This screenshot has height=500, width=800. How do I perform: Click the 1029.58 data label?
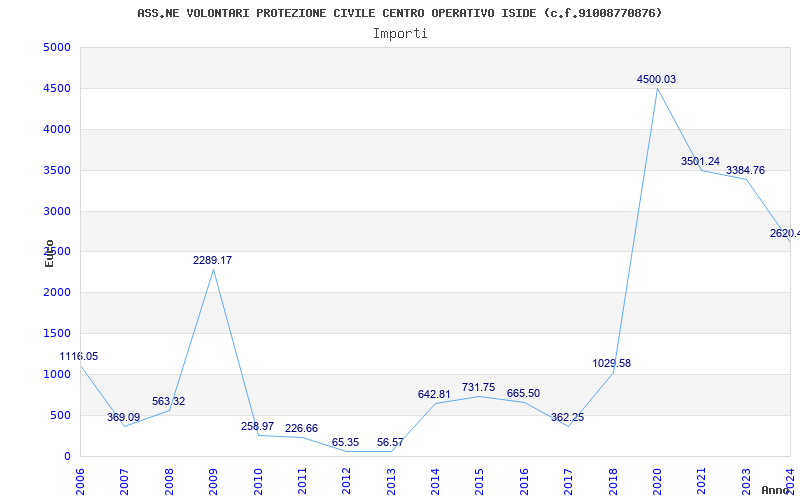click(611, 364)
